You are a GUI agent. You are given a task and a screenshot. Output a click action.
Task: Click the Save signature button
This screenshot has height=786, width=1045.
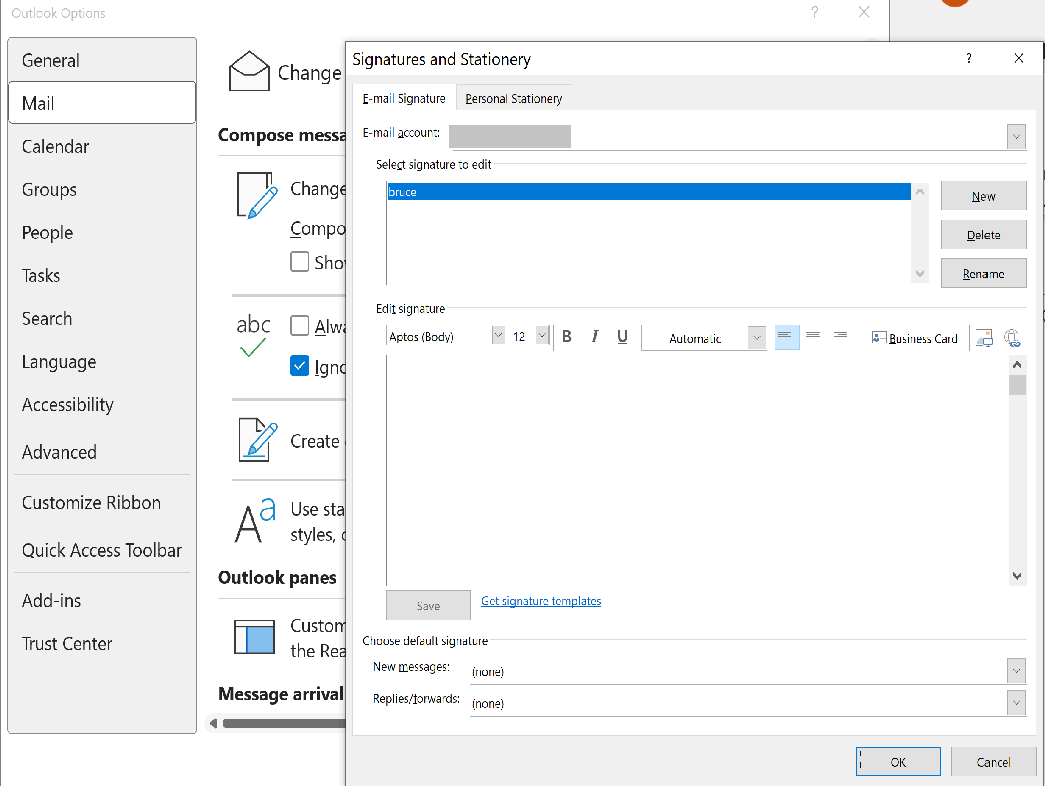click(428, 605)
